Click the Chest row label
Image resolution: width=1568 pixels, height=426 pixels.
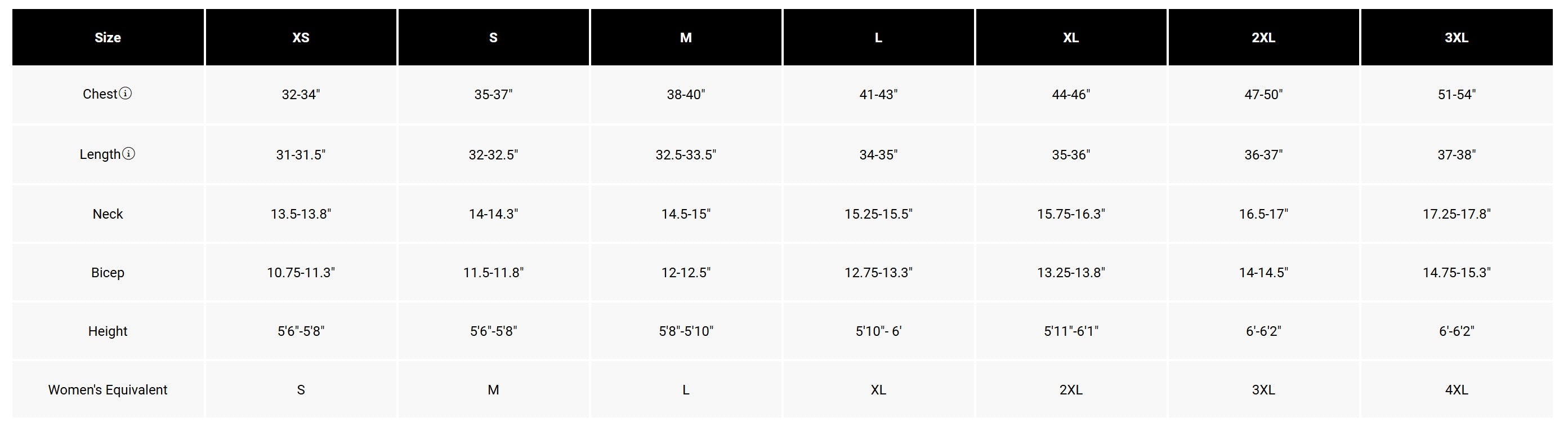pyautogui.click(x=100, y=94)
